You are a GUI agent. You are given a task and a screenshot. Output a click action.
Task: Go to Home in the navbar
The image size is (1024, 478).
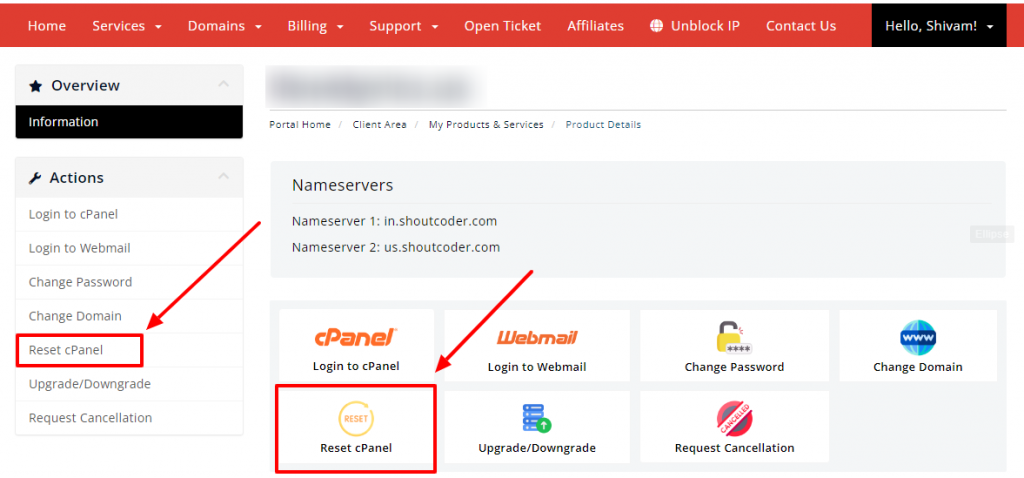pyautogui.click(x=47, y=26)
